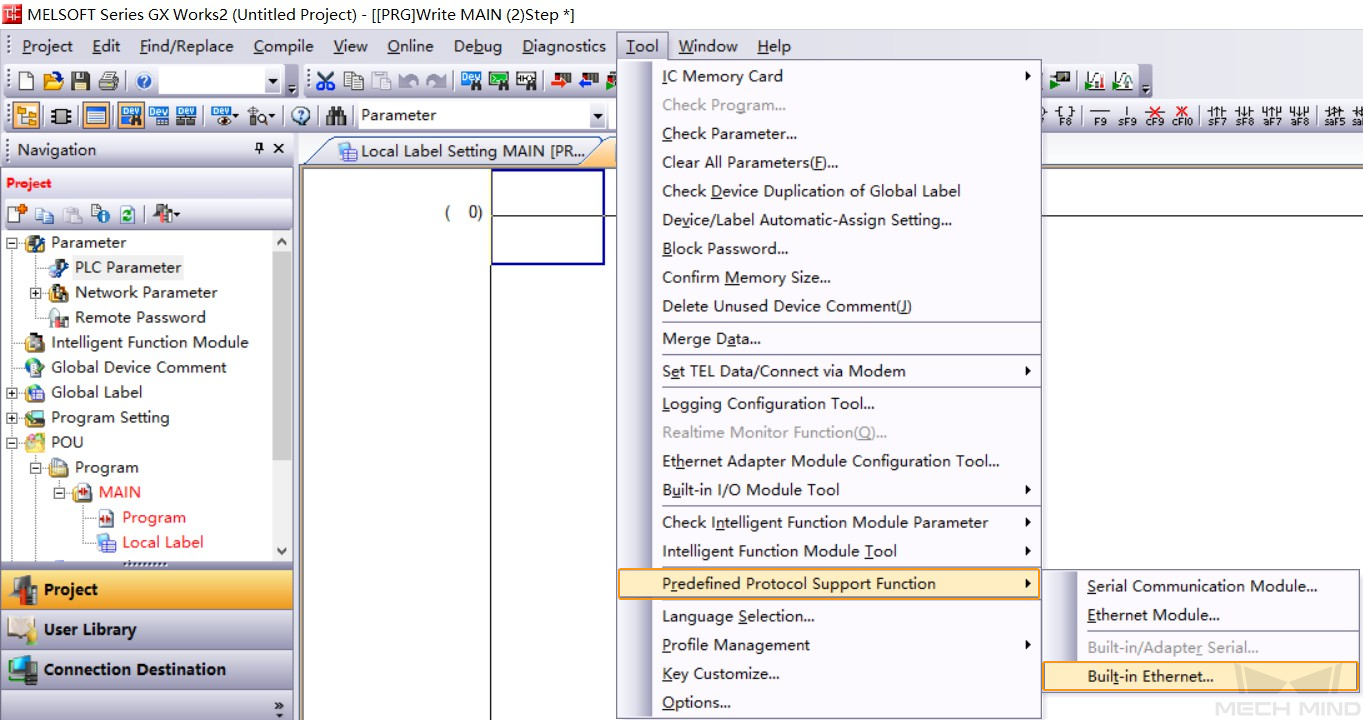Open the empty combo box dropdown in top toolbar
The image size is (1363, 720).
tap(273, 82)
